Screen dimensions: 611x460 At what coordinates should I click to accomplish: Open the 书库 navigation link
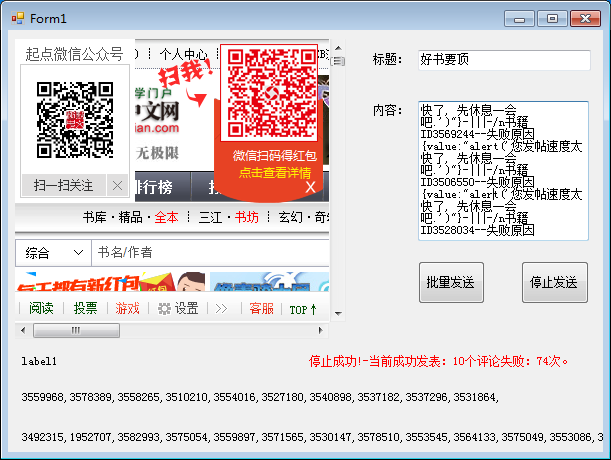[94, 217]
